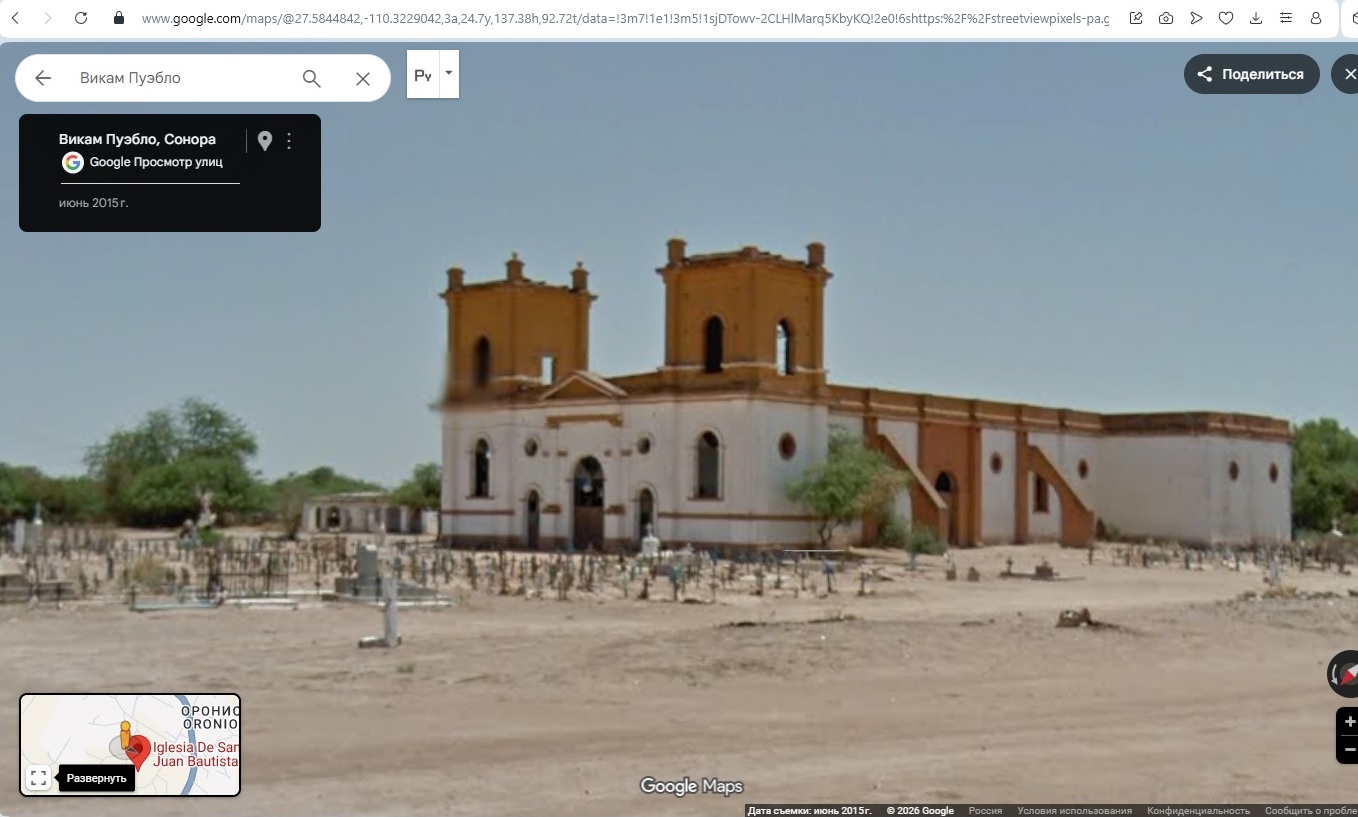Run search with the magnifying glass icon
1358x817 pixels.
[x=312, y=78]
